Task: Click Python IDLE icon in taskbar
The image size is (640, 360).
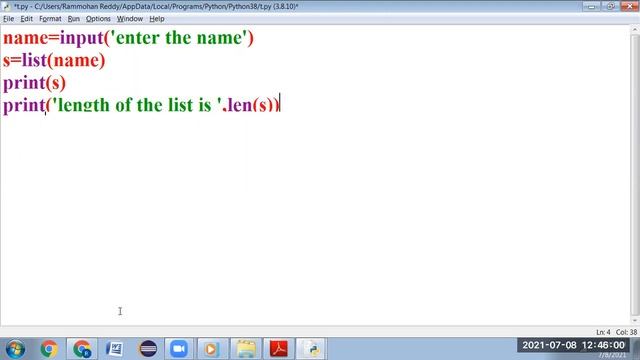Action: (311, 349)
